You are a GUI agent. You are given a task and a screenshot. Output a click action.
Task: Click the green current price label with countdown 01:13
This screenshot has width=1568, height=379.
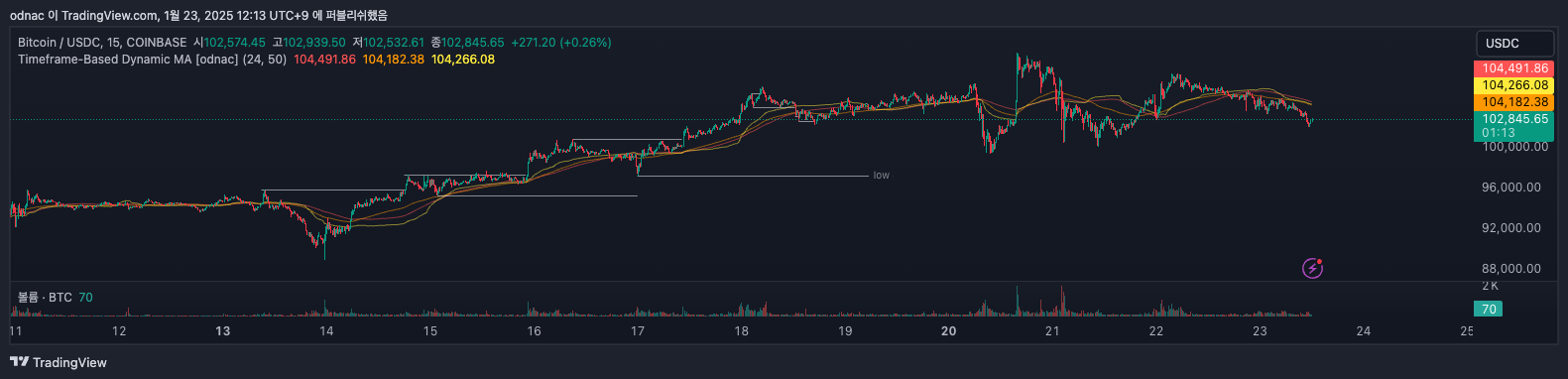[1514, 125]
